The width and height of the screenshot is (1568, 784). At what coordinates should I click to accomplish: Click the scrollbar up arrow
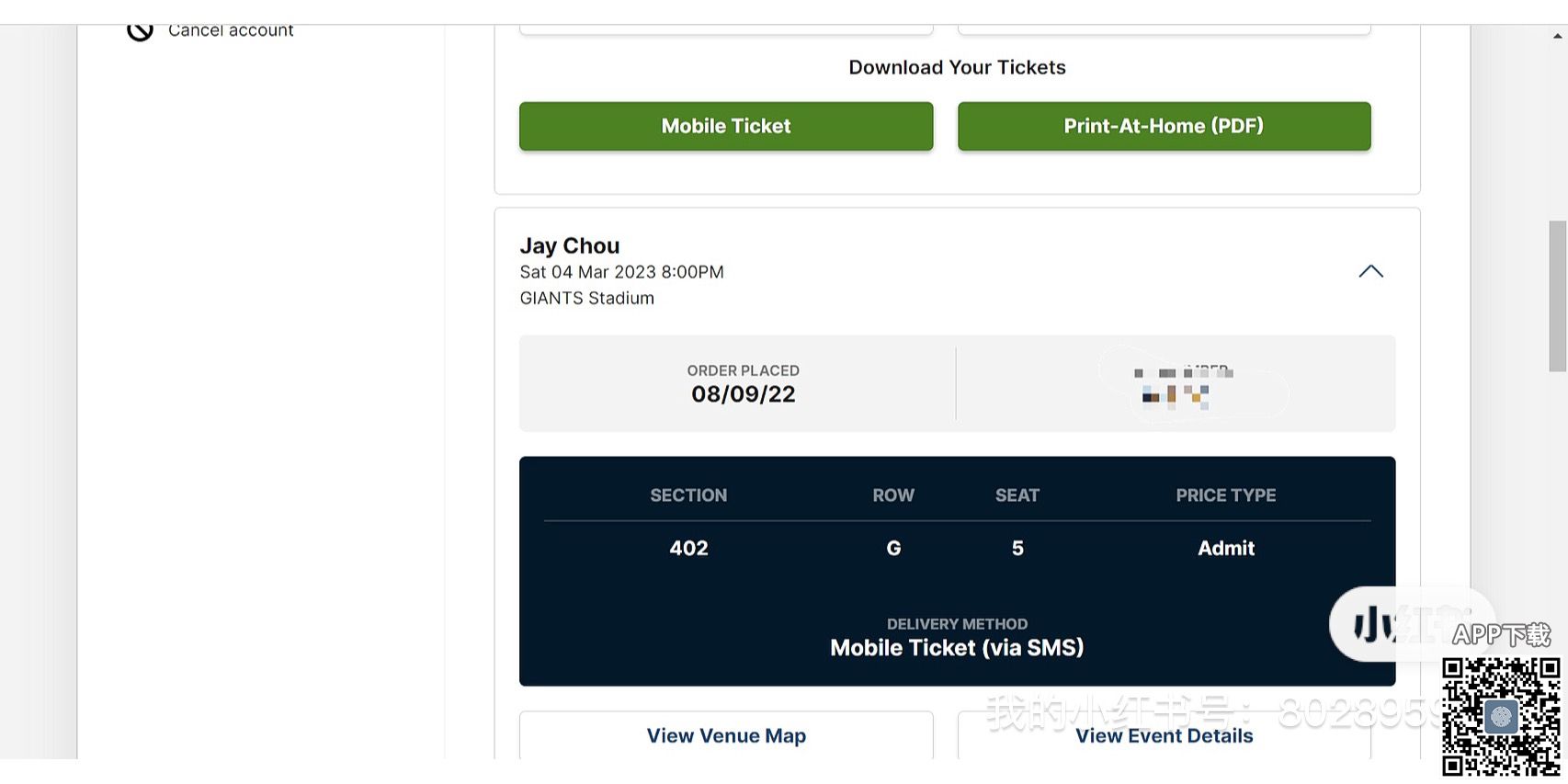tap(1557, 37)
